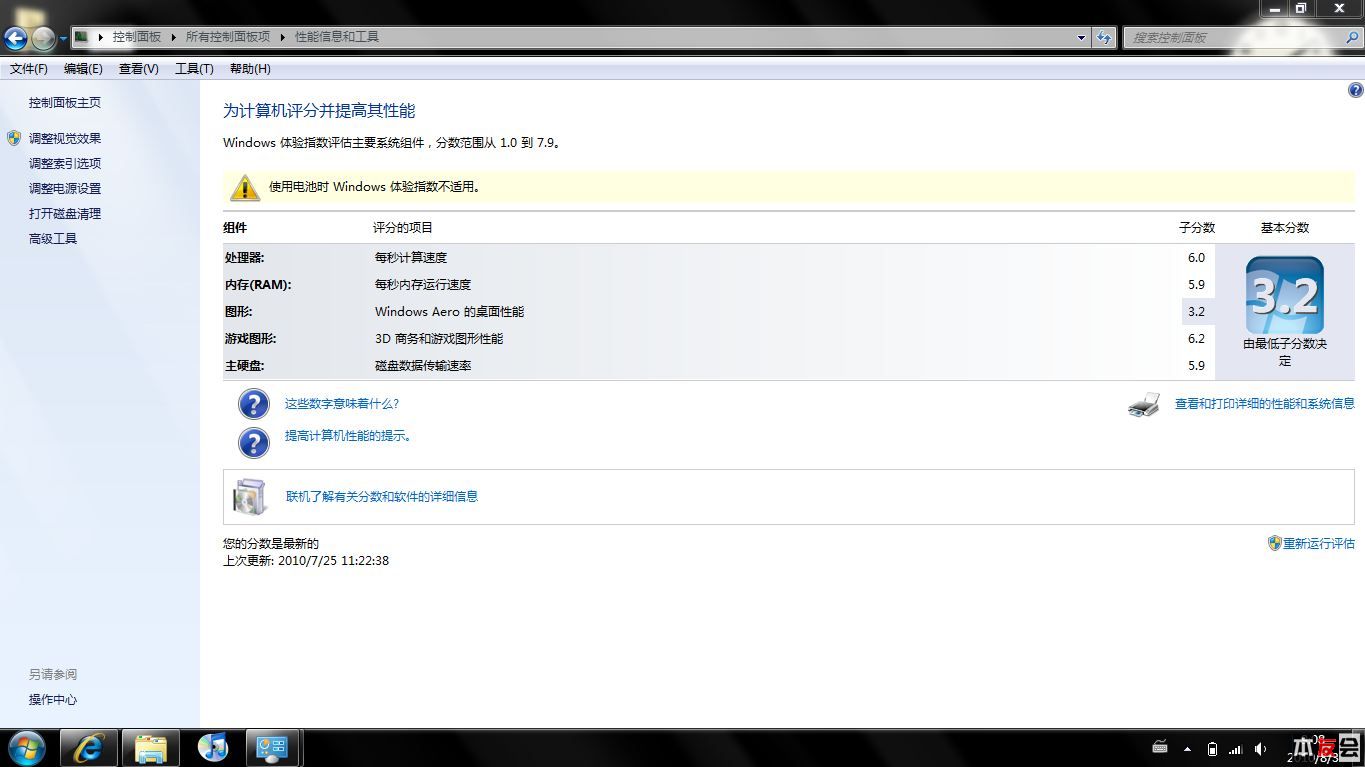
Task: Click the highlighted graphics subscore 3.2
Action: pyautogui.click(x=1197, y=311)
